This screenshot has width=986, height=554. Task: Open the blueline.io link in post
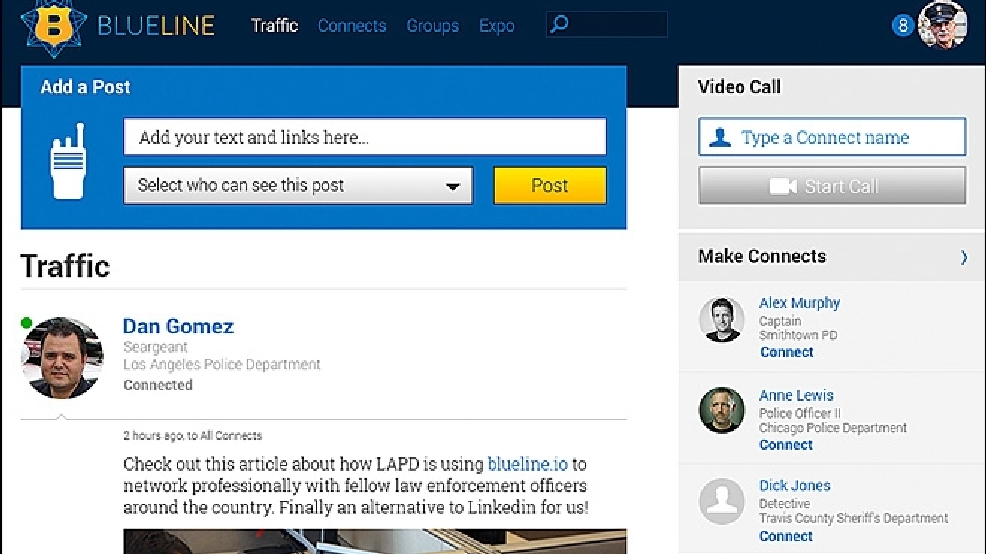[x=528, y=464]
